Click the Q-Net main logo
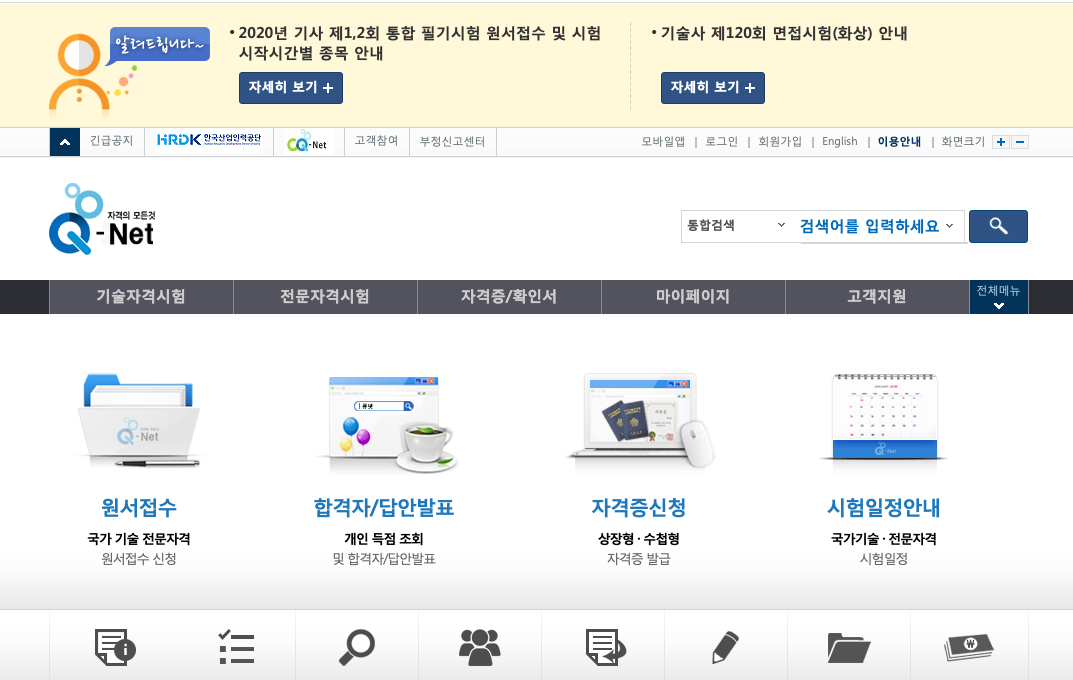This screenshot has width=1073, height=680. point(103,219)
